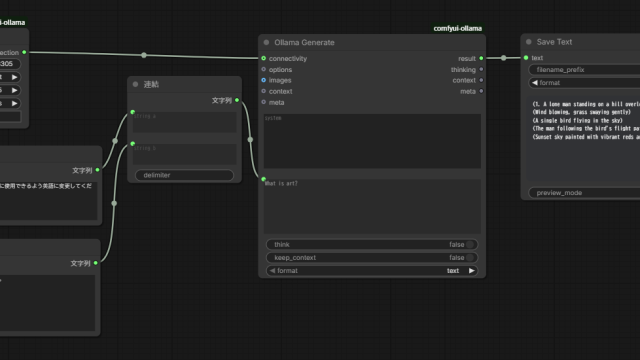
Task: Click the Ollama Generate node collapse dot
Action: [266, 42]
